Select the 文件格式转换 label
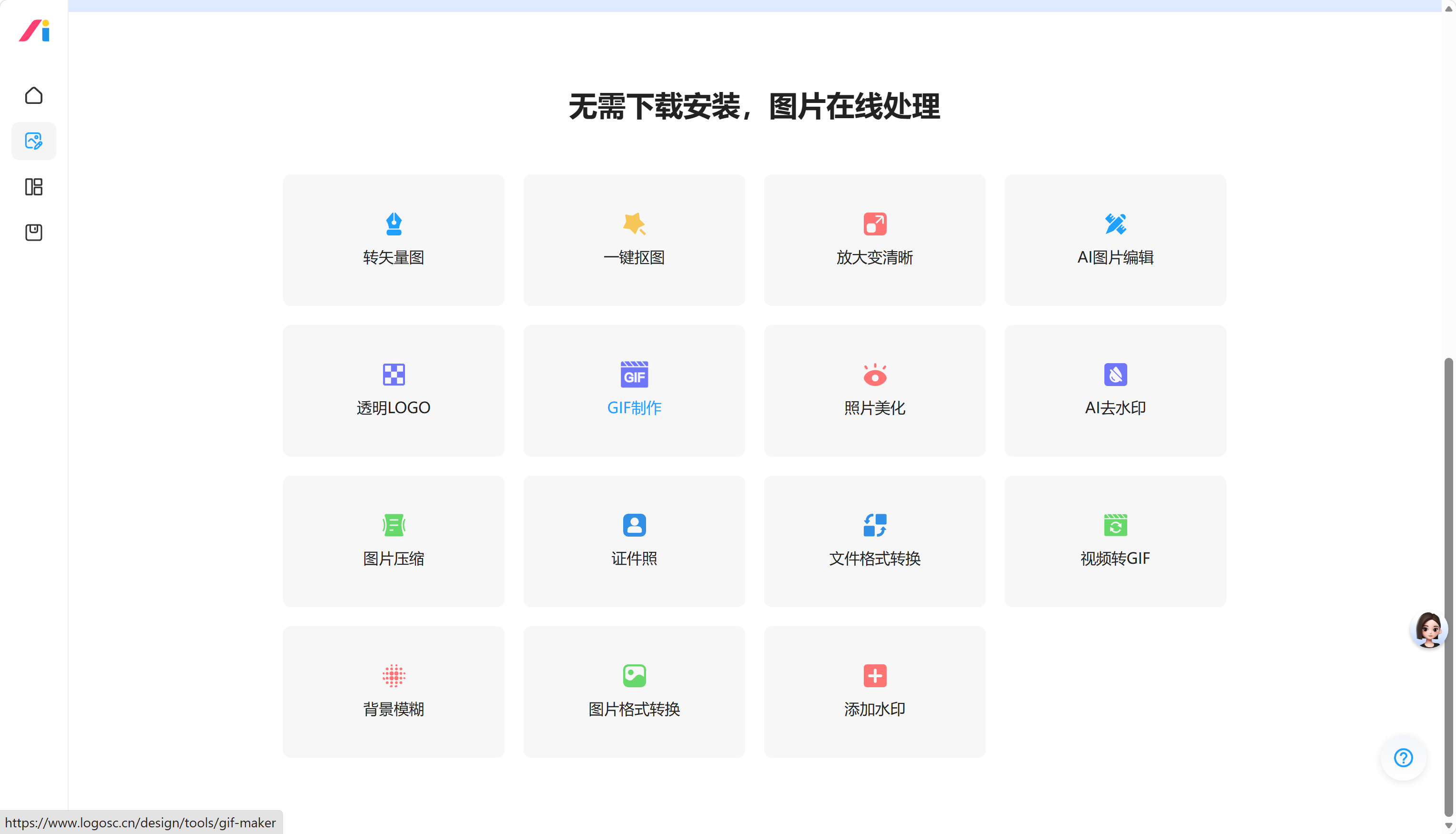1456x834 pixels. [x=875, y=559]
